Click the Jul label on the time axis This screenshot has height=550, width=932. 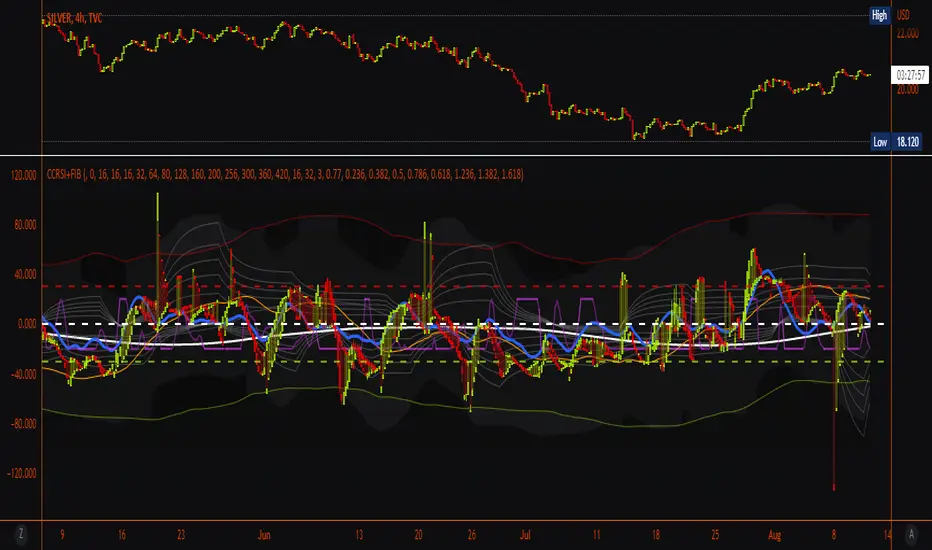point(525,535)
